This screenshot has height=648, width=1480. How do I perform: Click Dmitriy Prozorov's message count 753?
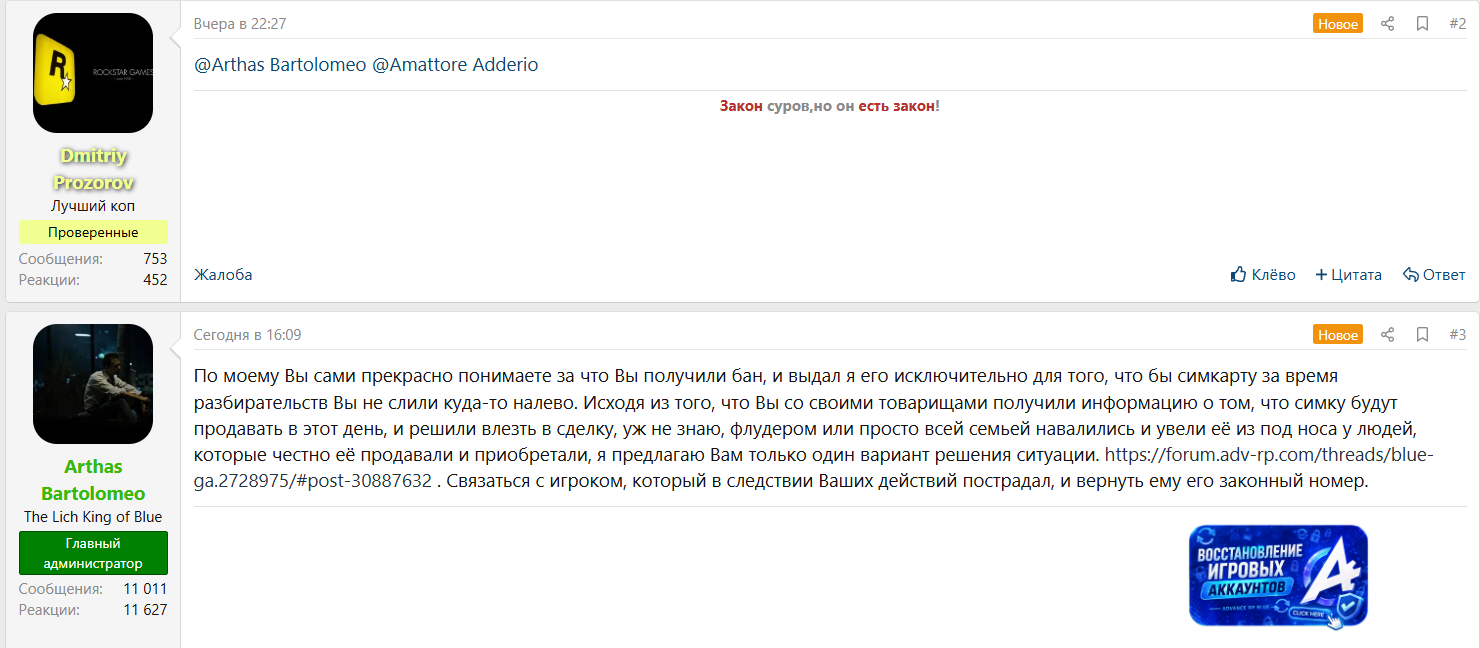pos(155,259)
